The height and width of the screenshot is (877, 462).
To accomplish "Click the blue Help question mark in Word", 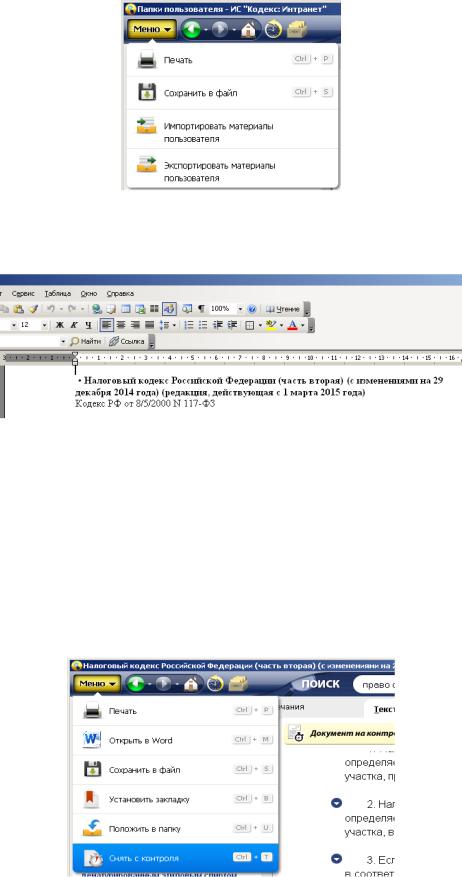I will [252, 309].
